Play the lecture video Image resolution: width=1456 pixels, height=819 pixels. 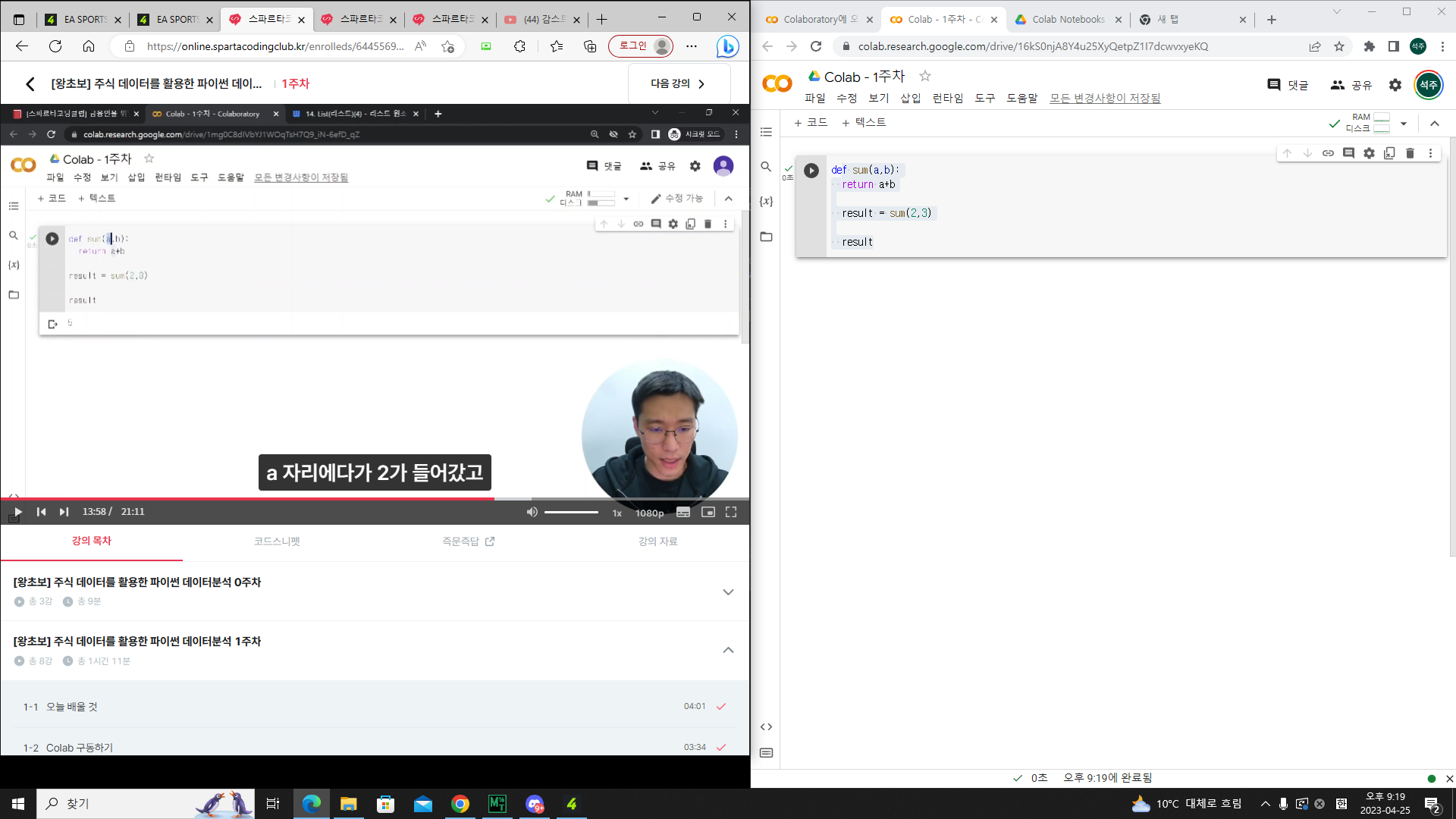pyautogui.click(x=18, y=512)
